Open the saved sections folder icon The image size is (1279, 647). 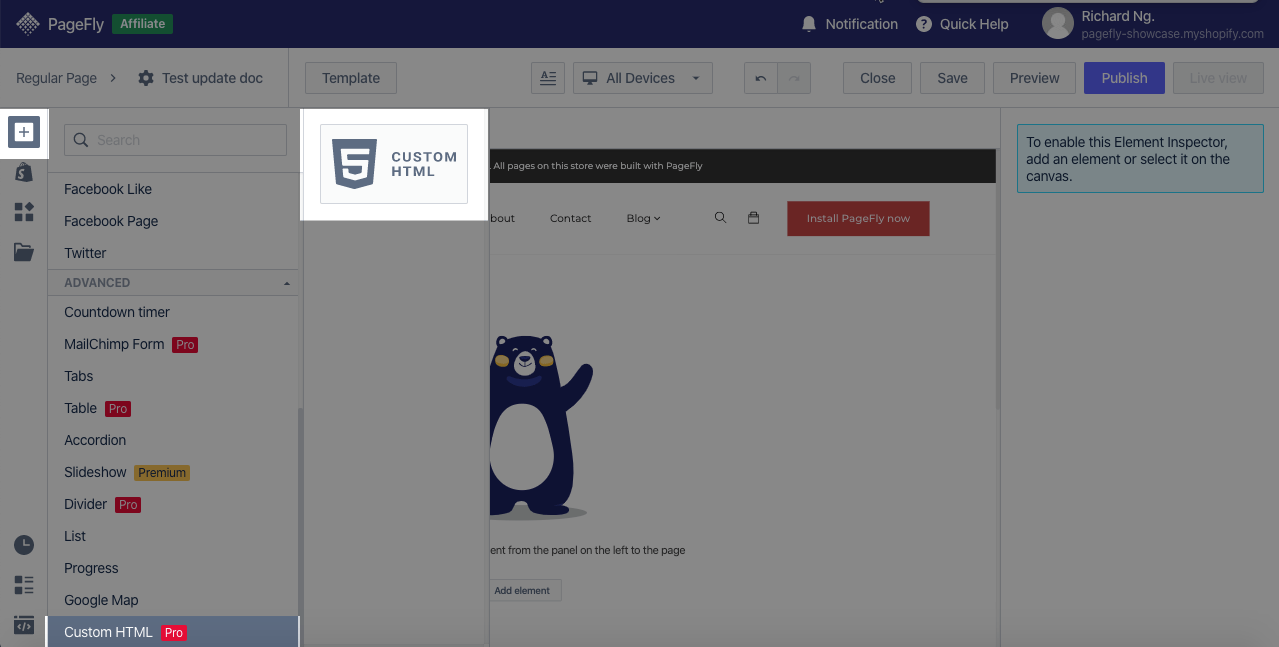point(24,252)
